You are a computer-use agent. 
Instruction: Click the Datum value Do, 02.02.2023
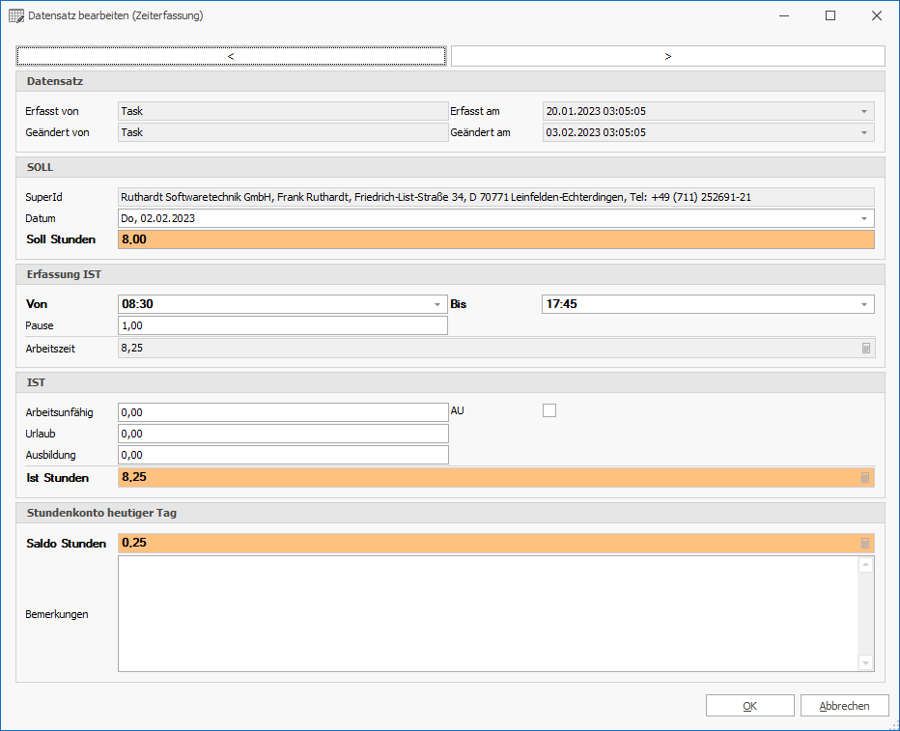158,219
